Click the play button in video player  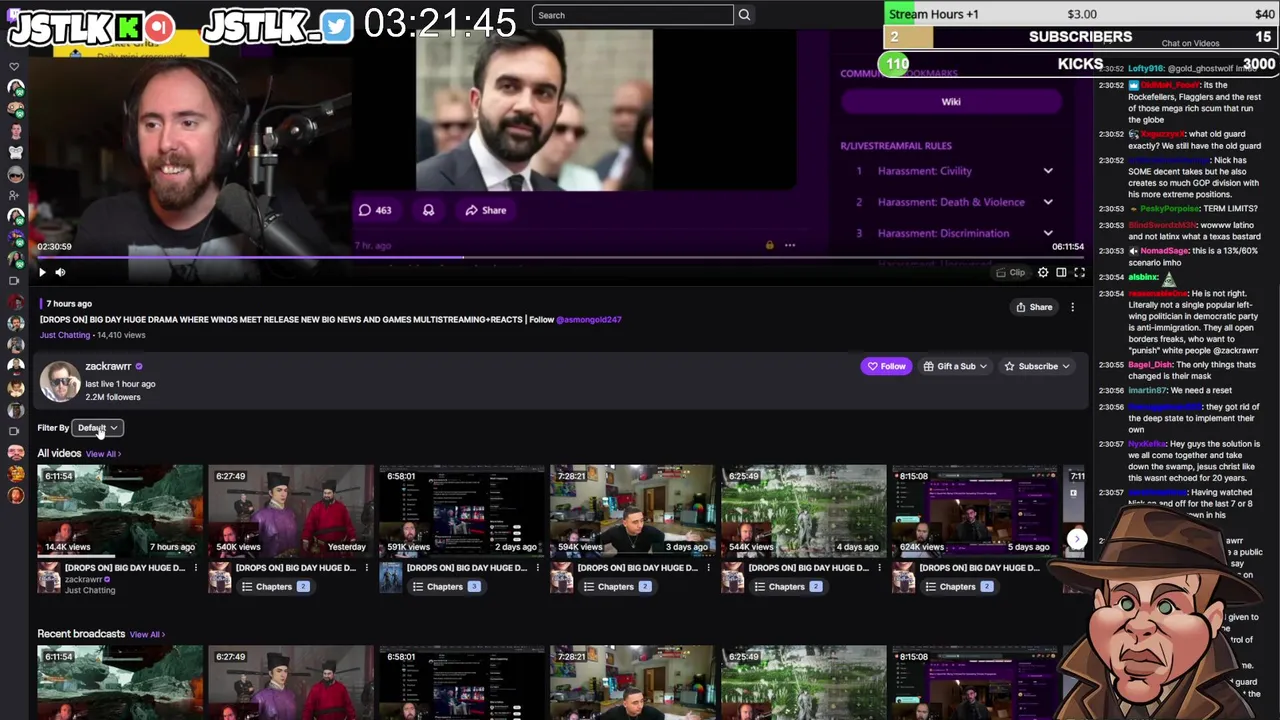point(42,272)
